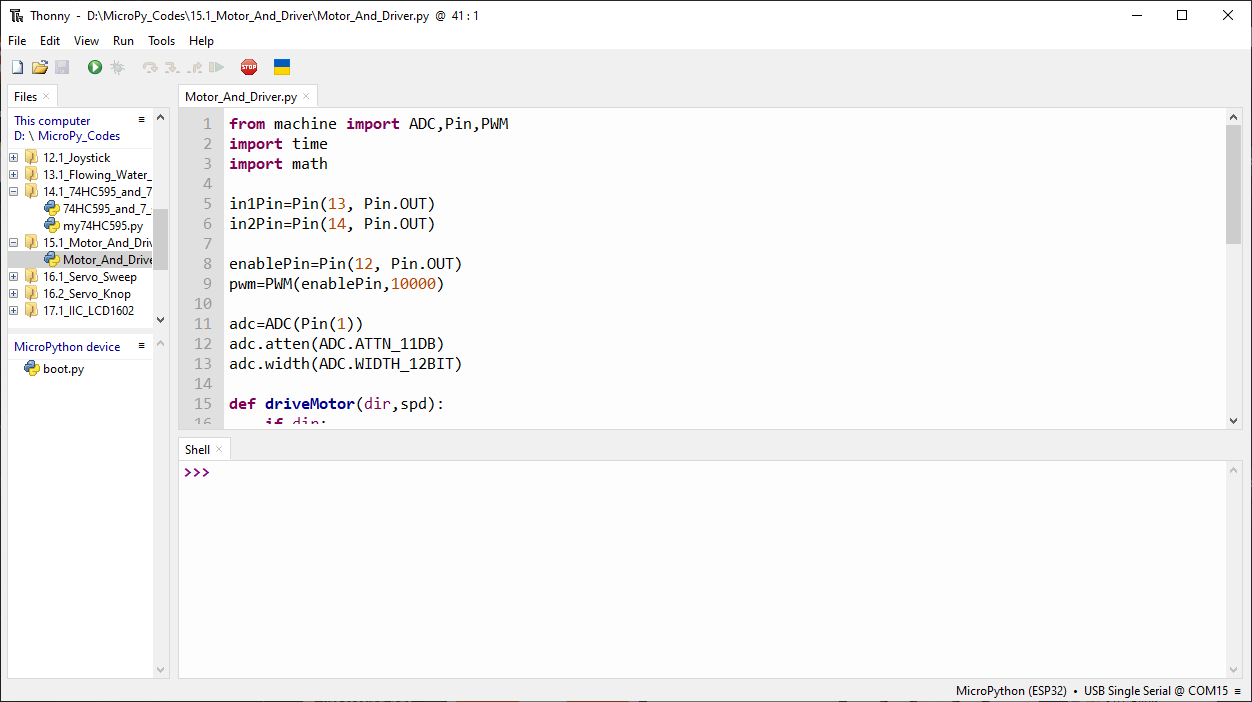Expand the 12.1_Joystick folder
Image resolution: width=1252 pixels, height=702 pixels.
[14, 158]
